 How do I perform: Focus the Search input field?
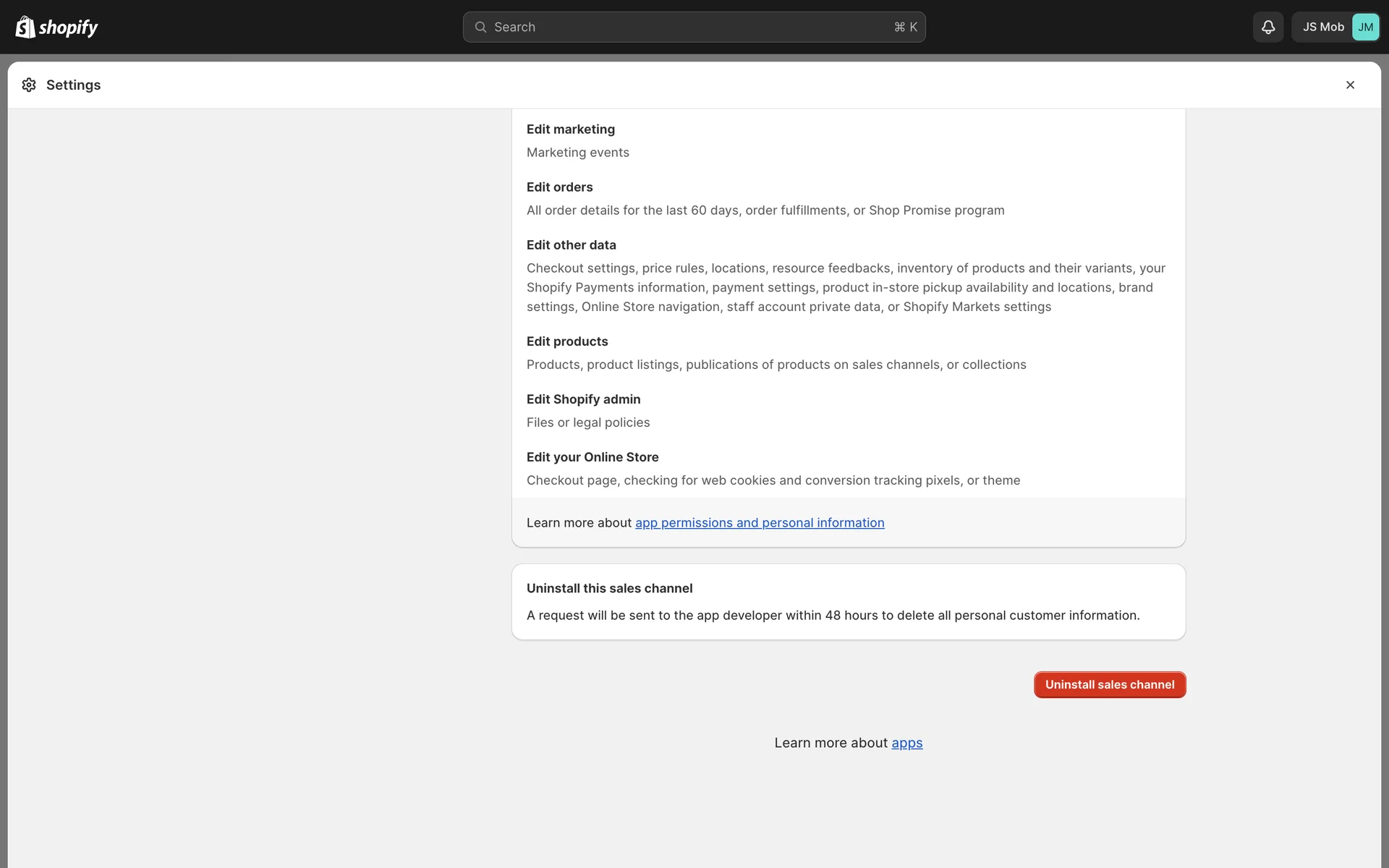(x=687, y=27)
